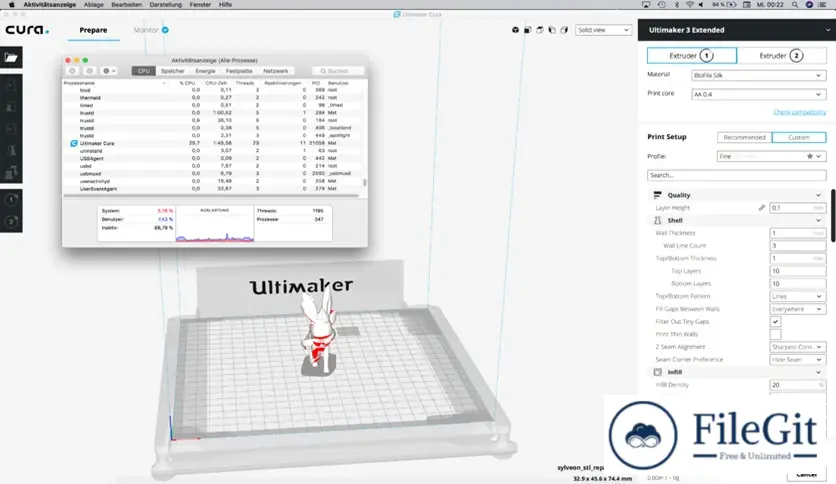Open the Darstellung menu

165,4
